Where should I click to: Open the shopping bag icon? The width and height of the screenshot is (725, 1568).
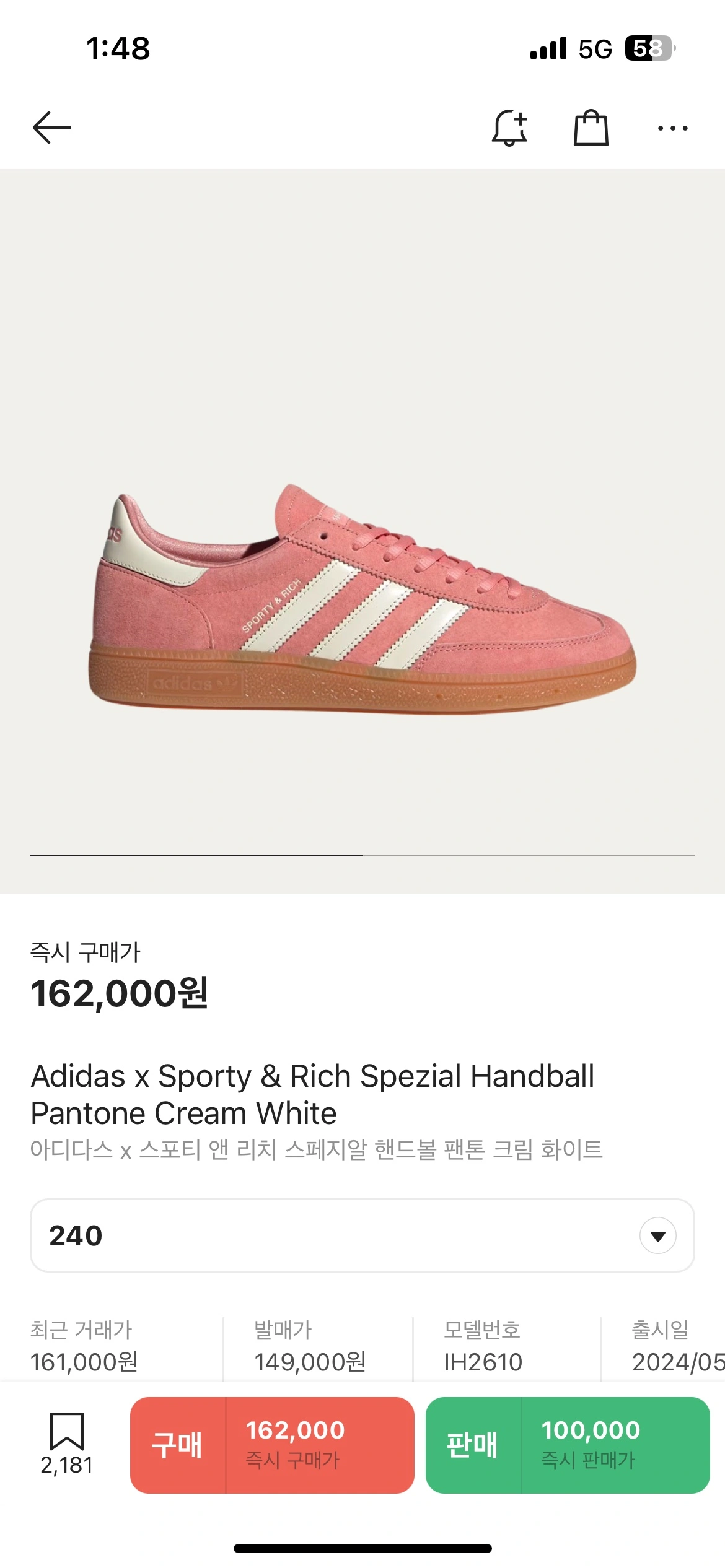[x=591, y=128]
